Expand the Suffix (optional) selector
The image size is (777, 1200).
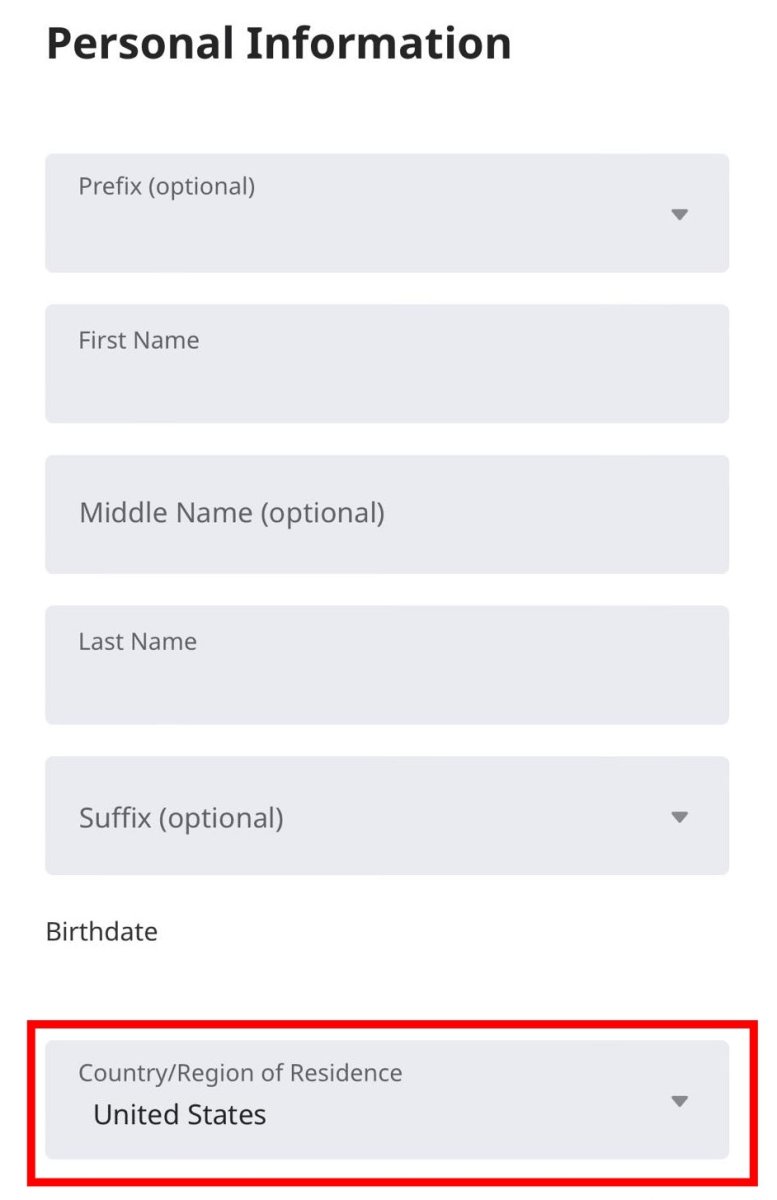[387, 815]
